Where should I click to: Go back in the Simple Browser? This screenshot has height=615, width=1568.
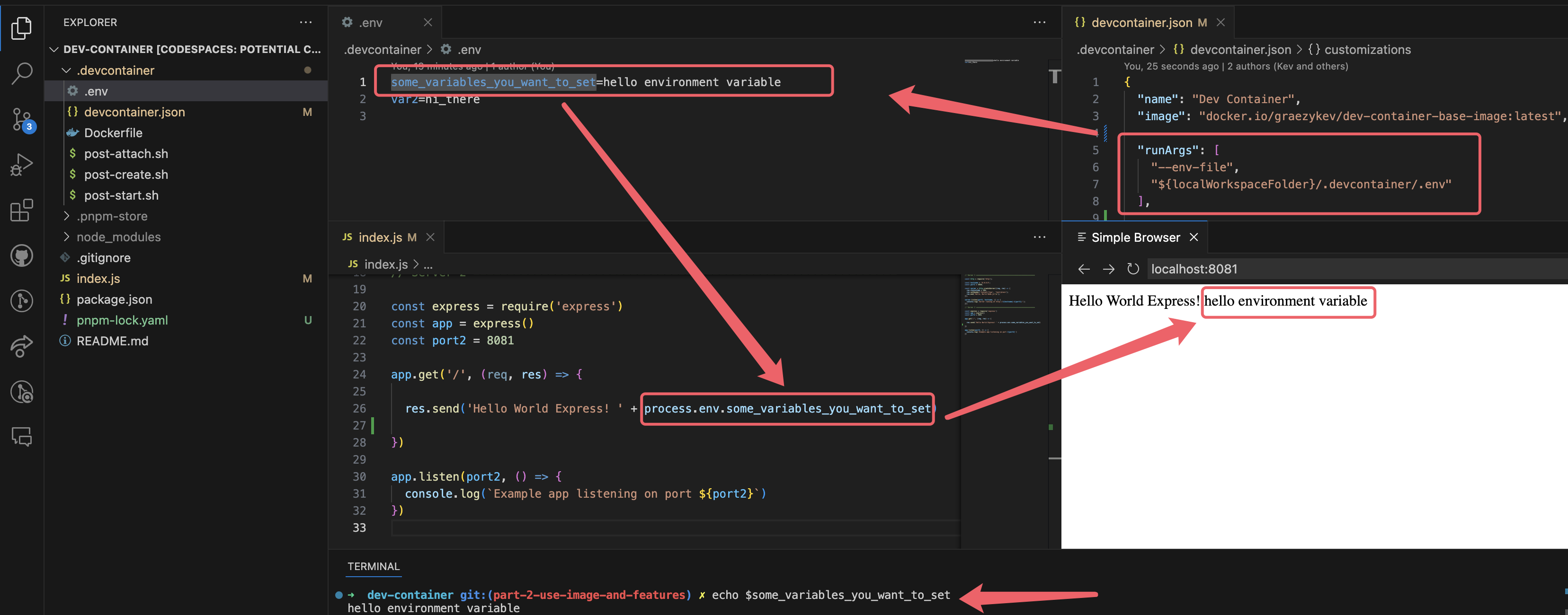[x=1084, y=268]
